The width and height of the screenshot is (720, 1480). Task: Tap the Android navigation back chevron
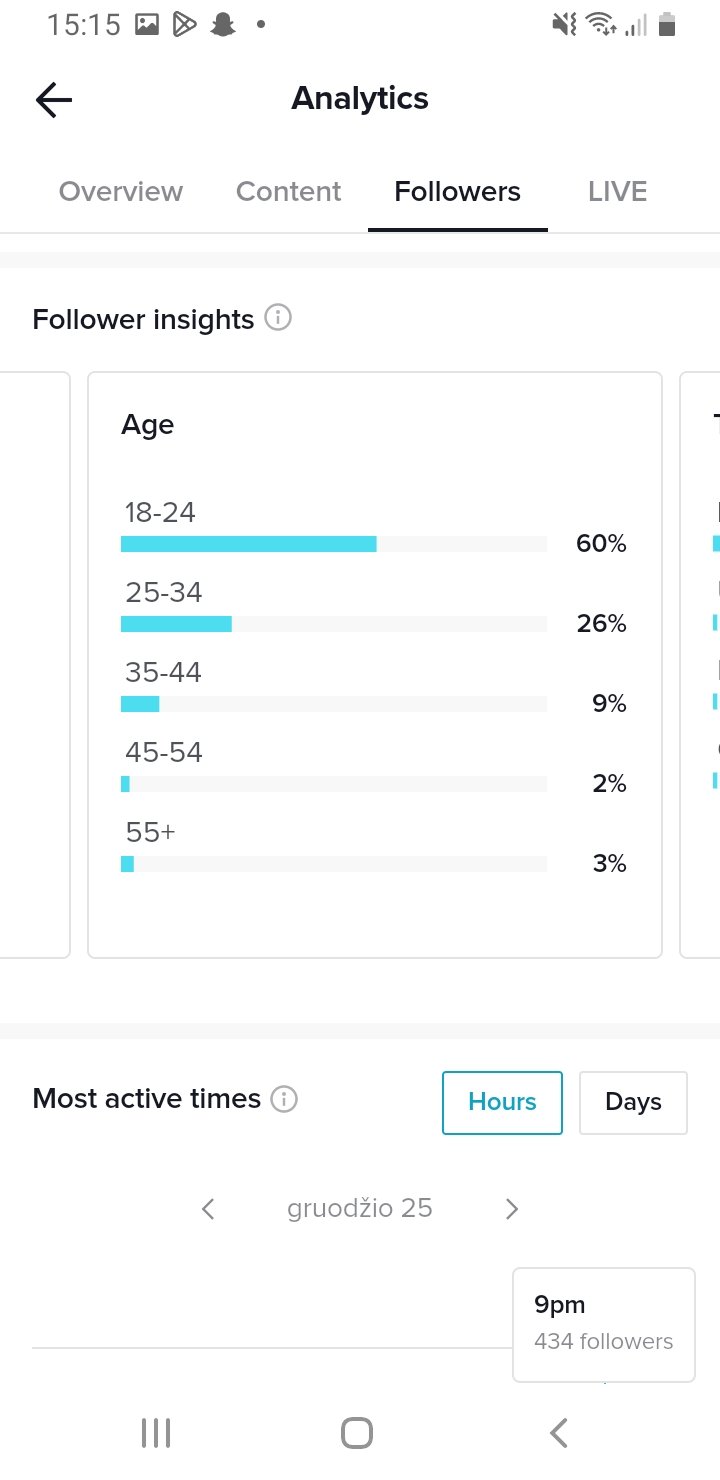point(559,1433)
